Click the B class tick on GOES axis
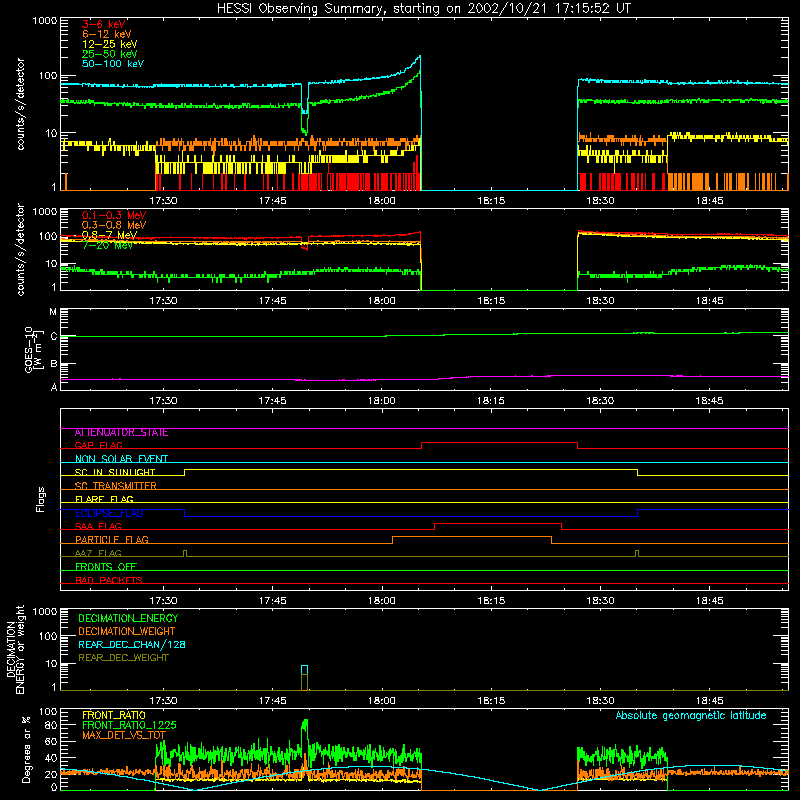Viewport: 800px width, 800px height. tap(54, 364)
